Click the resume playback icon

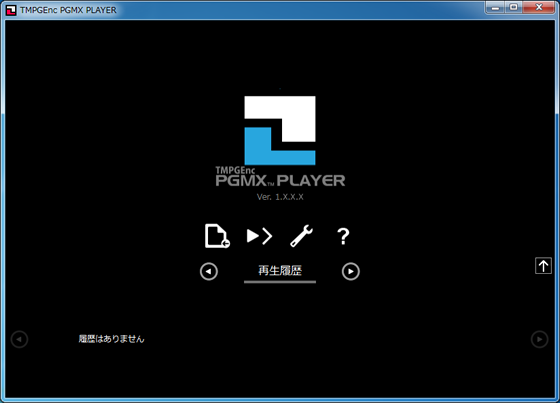pyautogui.click(x=259, y=236)
